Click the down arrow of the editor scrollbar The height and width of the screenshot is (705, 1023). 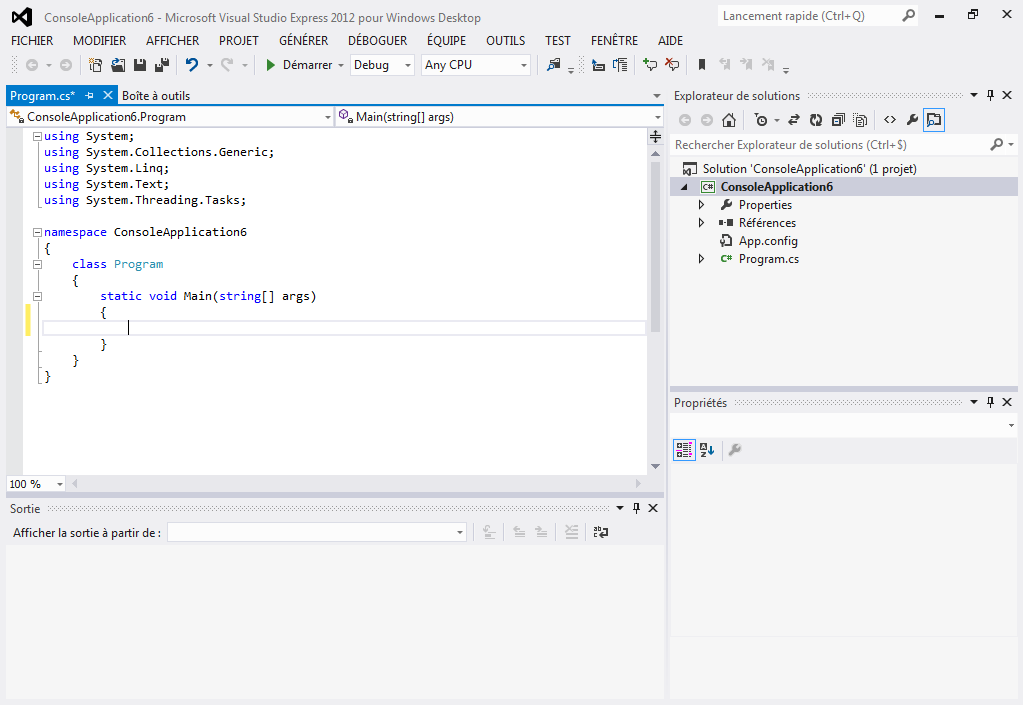tap(656, 466)
